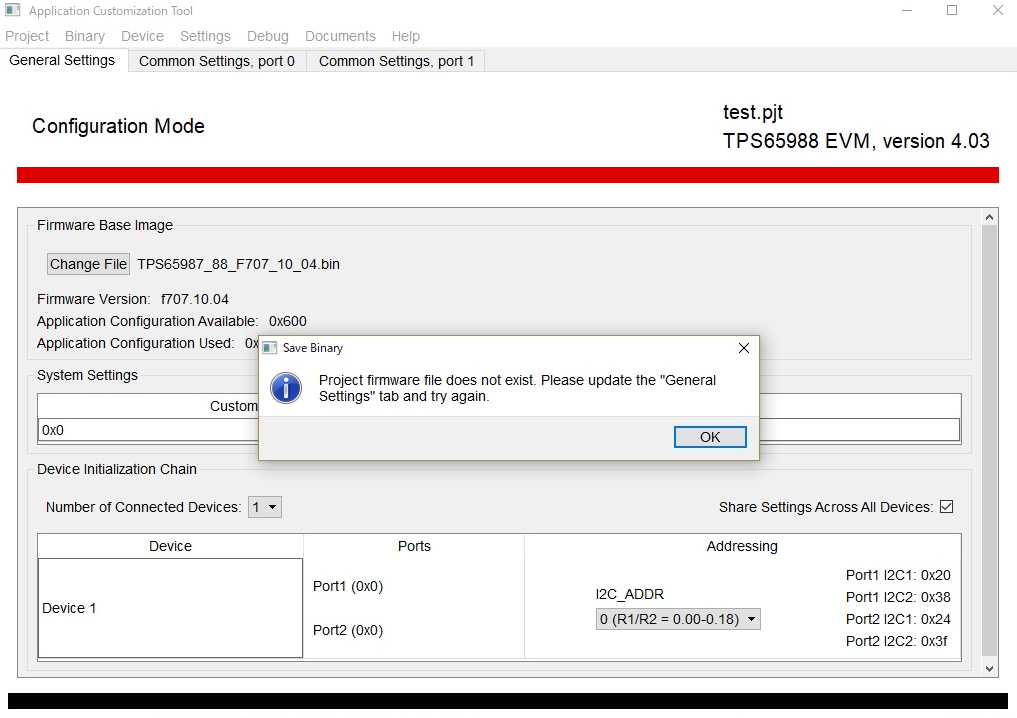Click the Save Binary dialog title icon
This screenshot has height=718, width=1017.
[270, 348]
